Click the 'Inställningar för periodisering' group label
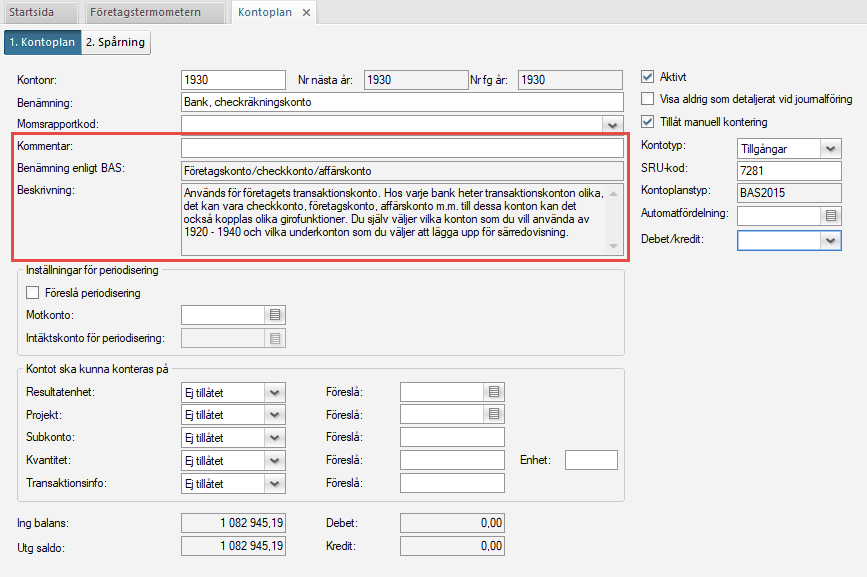Viewport: 867px width, 577px height. click(x=92, y=270)
